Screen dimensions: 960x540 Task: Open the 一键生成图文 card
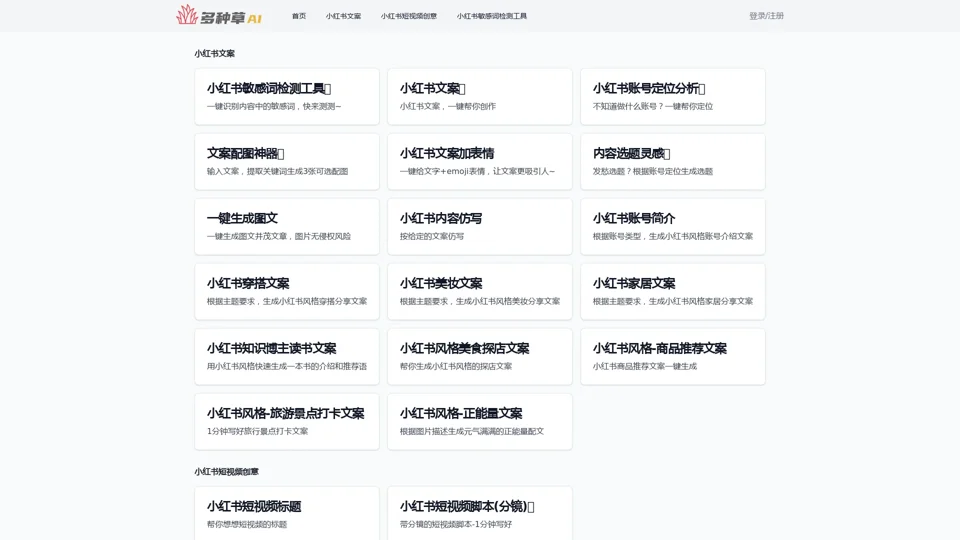(287, 227)
